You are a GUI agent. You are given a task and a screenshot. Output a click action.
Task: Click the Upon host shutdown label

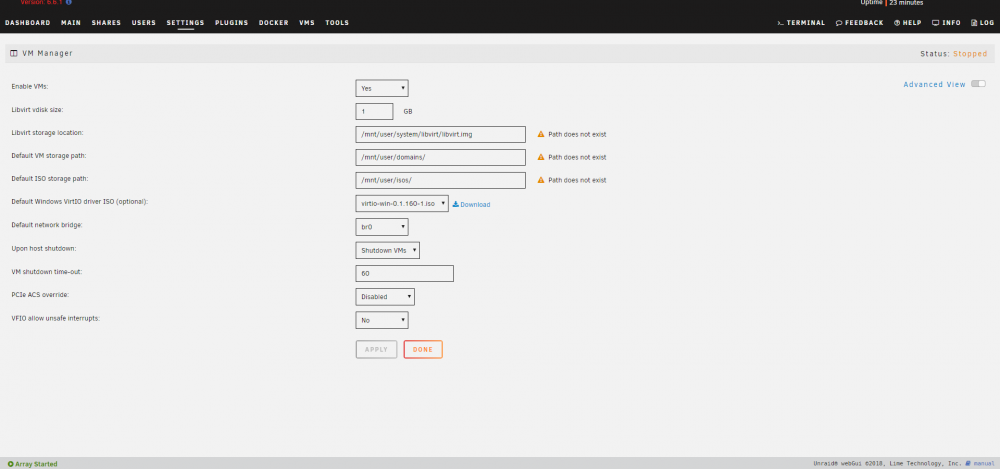(x=44, y=248)
